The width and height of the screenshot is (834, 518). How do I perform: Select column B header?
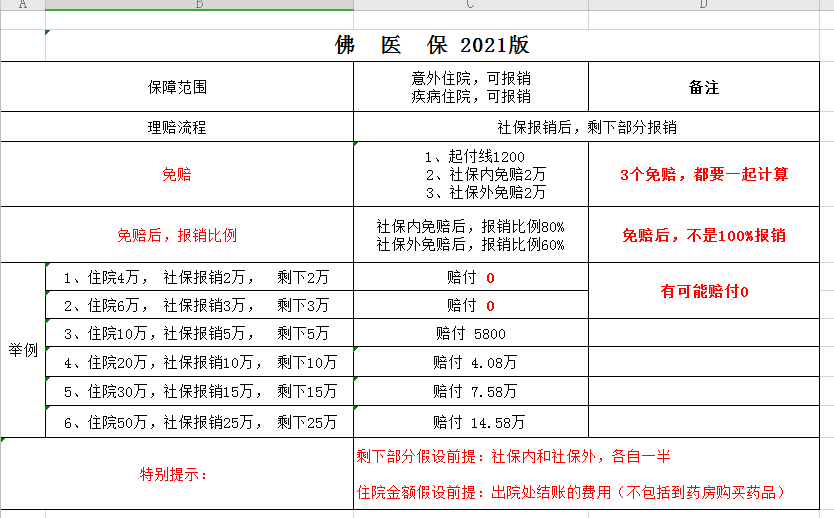(199, 5)
